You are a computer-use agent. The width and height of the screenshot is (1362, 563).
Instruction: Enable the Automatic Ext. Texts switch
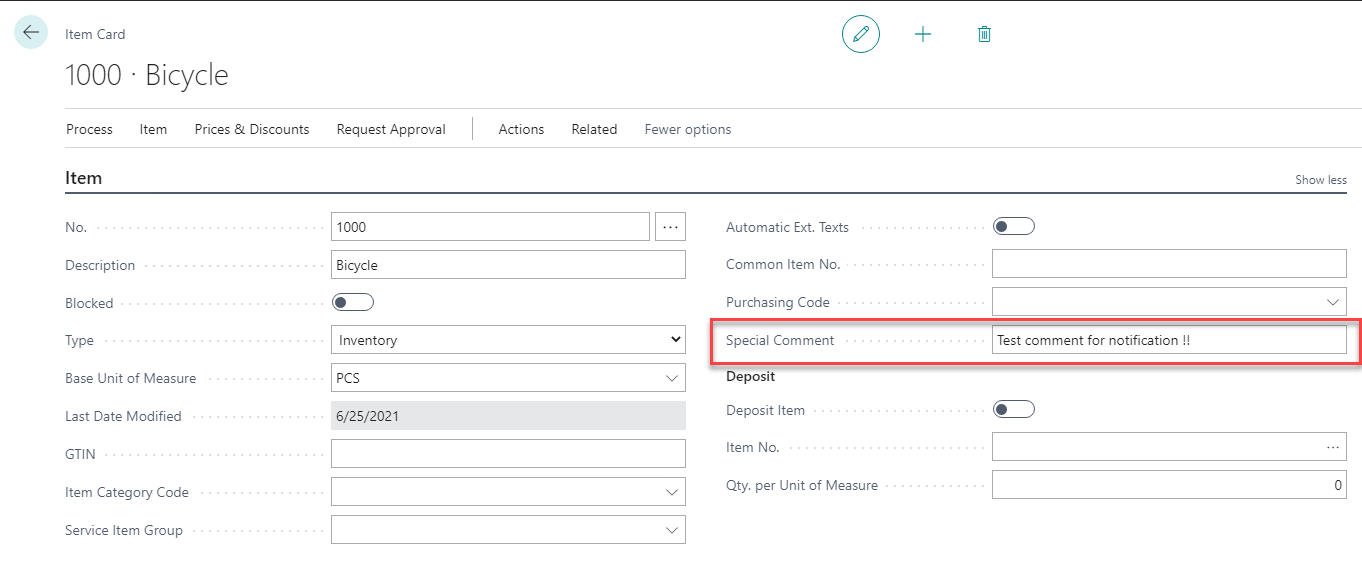1013,227
